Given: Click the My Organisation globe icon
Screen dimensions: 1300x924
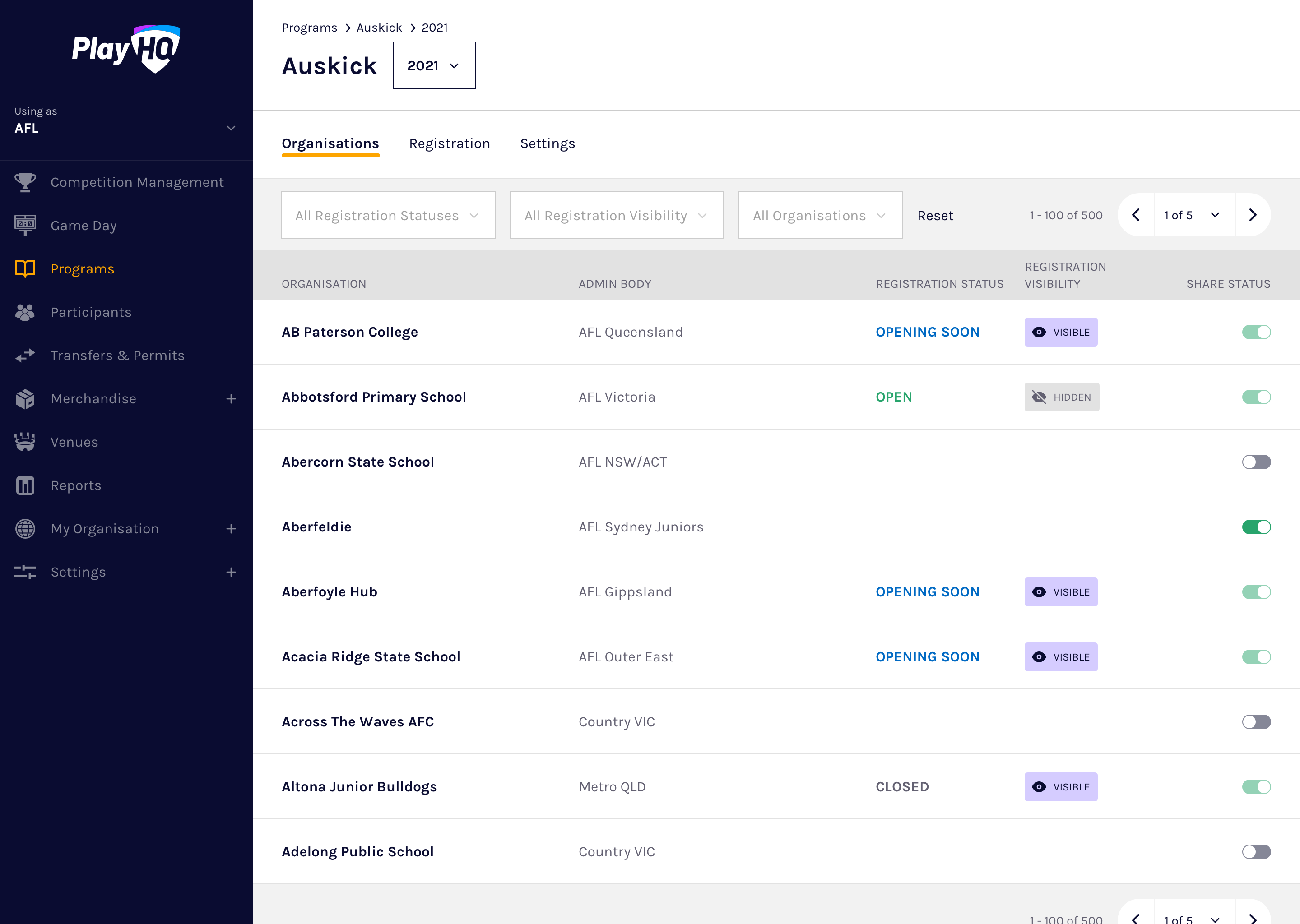Looking at the screenshot, I should click(25, 529).
